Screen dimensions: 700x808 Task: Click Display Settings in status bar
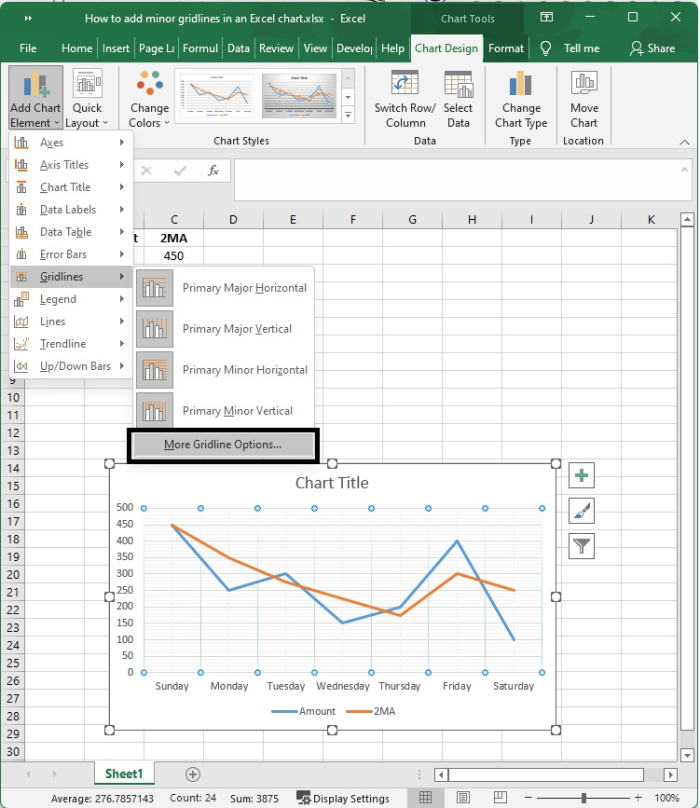pyautogui.click(x=343, y=798)
